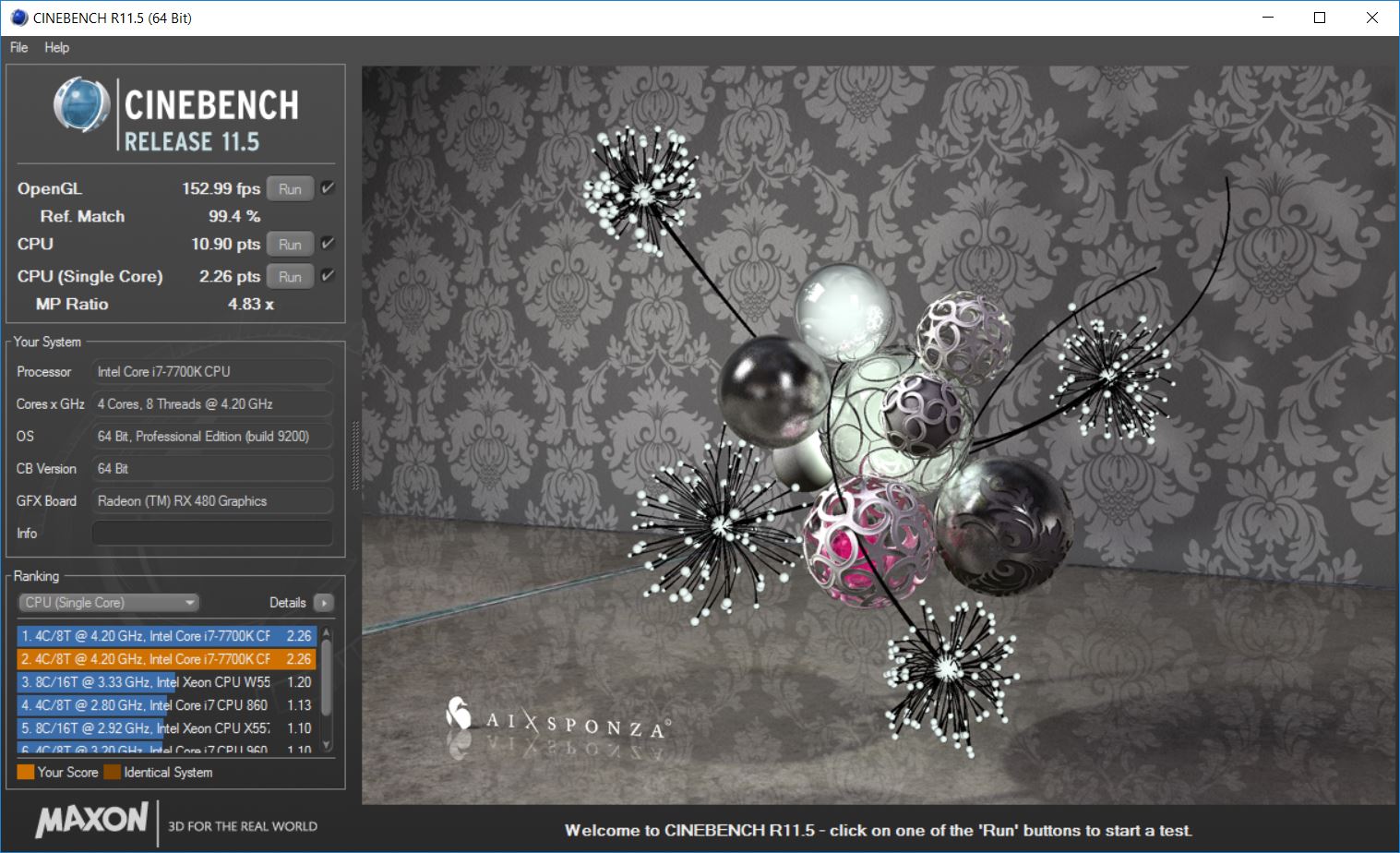Expand ranking Details with arrow button

[324, 603]
